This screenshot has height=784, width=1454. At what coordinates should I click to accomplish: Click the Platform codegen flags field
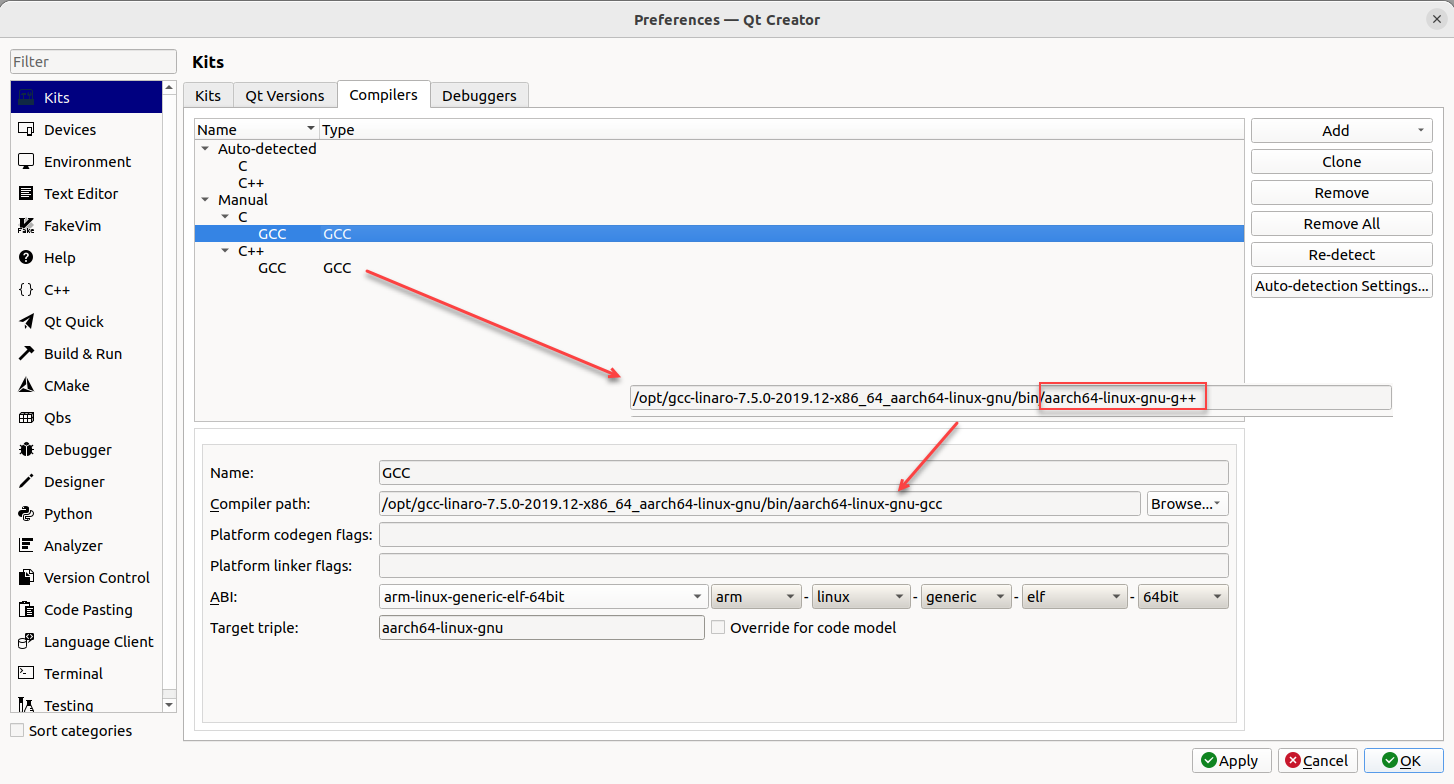804,535
